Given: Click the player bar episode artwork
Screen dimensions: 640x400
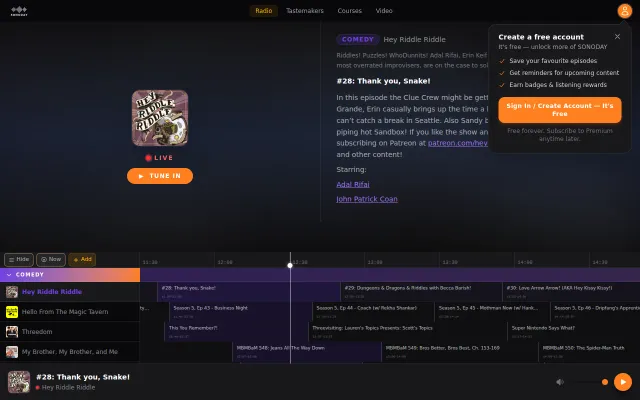Looking at the screenshot, I should click(x=19, y=382).
